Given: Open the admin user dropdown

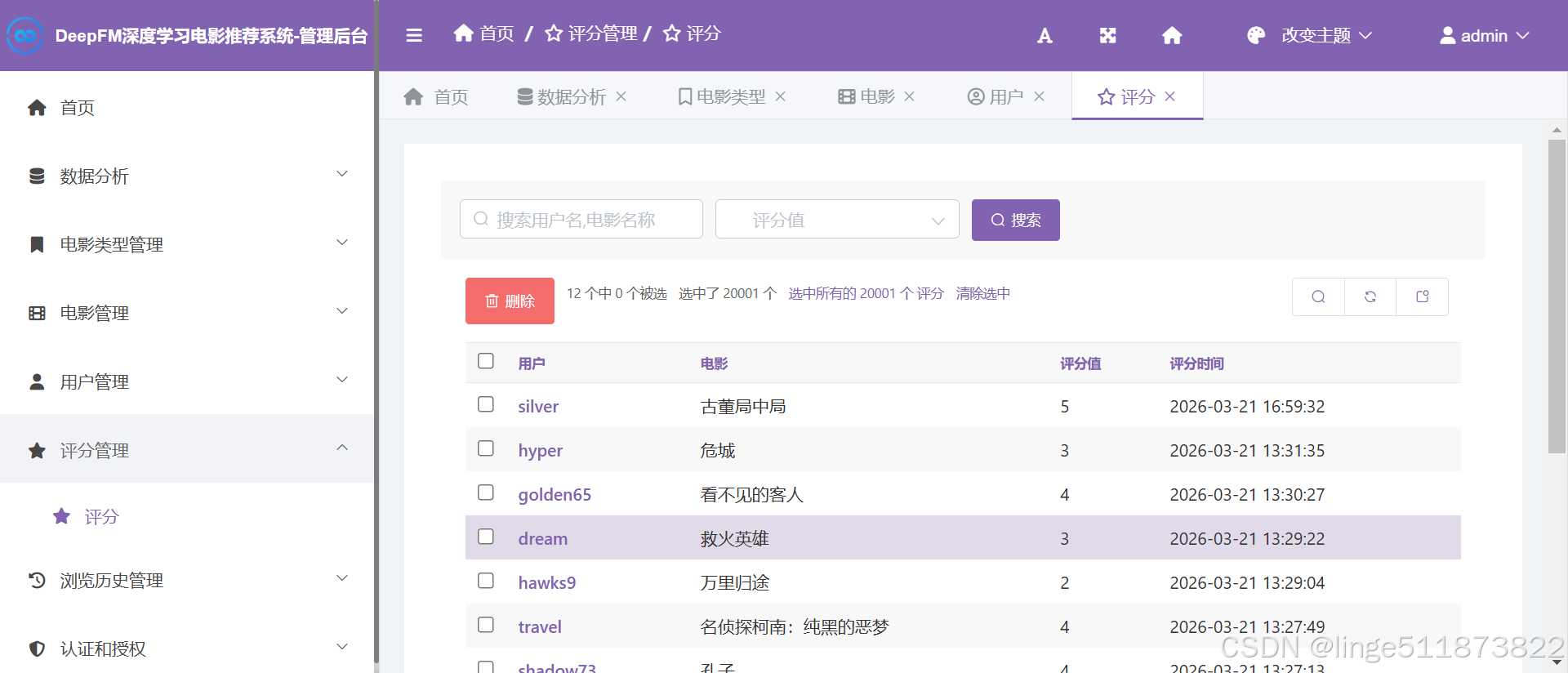Looking at the screenshot, I should [x=1484, y=35].
